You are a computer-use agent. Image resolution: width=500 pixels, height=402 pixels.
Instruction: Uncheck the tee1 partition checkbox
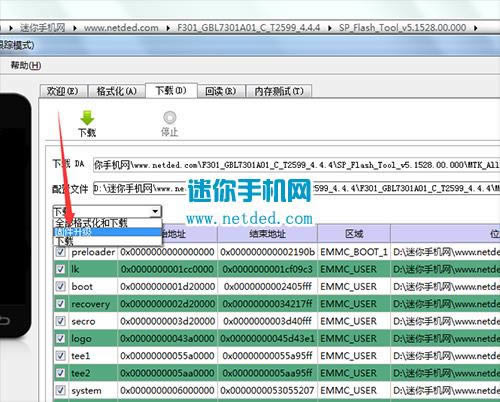[60, 356]
